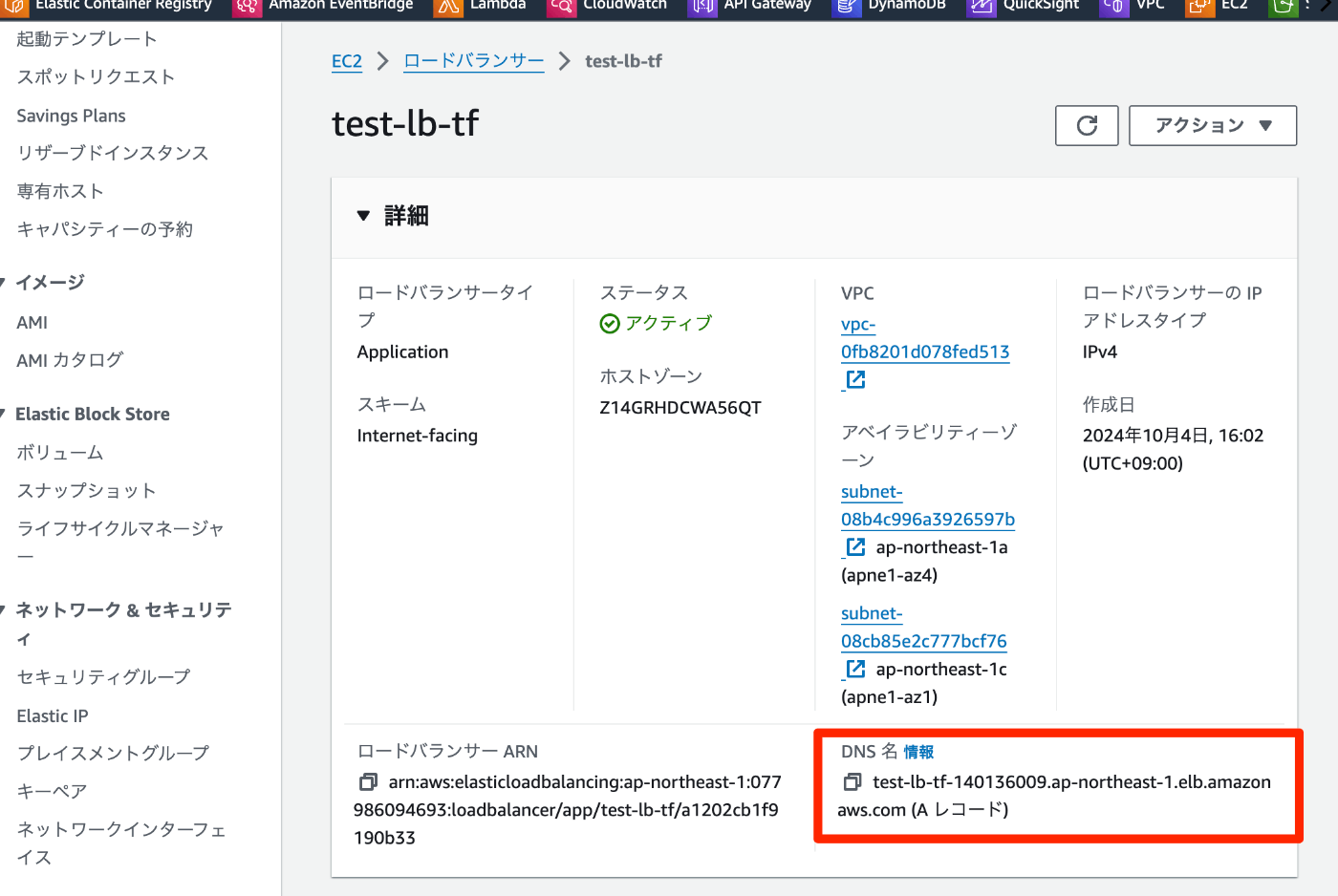The image size is (1338, 896).
Task: Collapse the ネットワーク & セキュリティ sidebar section
Action: [x=4, y=609]
